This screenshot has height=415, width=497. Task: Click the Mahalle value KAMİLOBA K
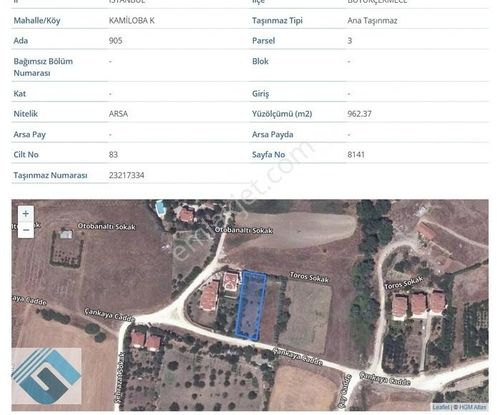click(132, 20)
